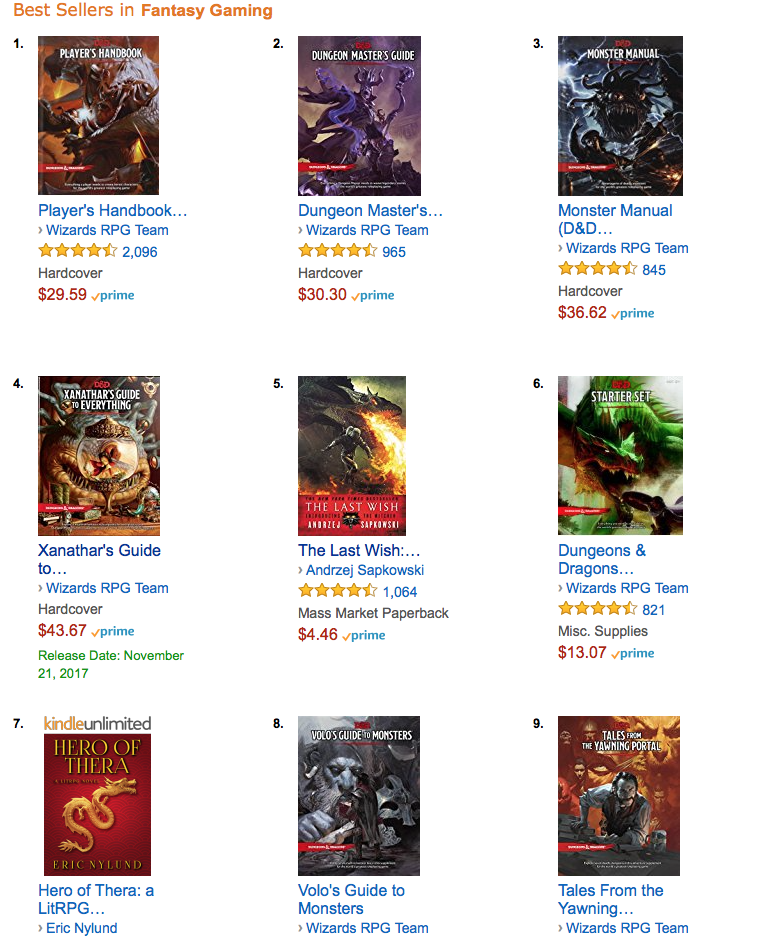Open Volo's Guide to Monsters cover
This screenshot has width=760, height=939.
[x=359, y=796]
